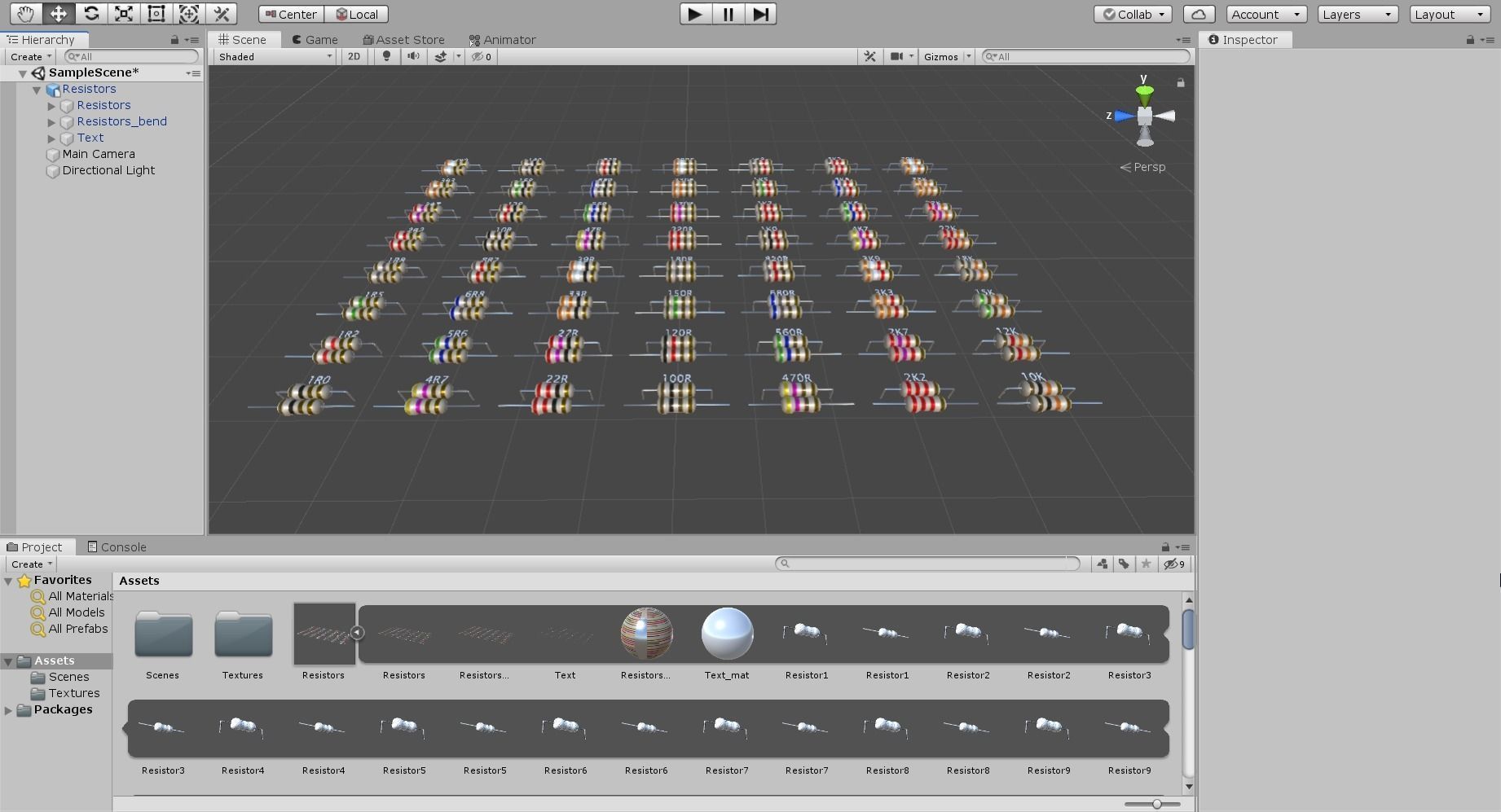Click Search by Type icon
Viewport: 1501px width, 812px height.
(1103, 564)
